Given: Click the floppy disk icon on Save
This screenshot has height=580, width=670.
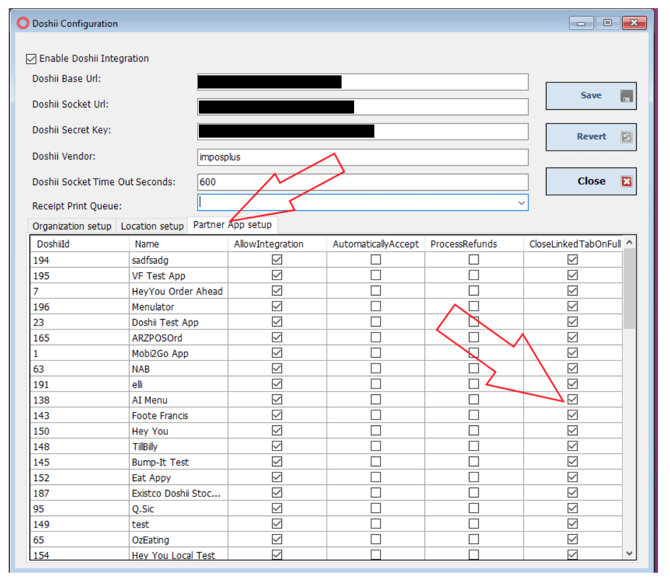Looking at the screenshot, I should pos(626,96).
